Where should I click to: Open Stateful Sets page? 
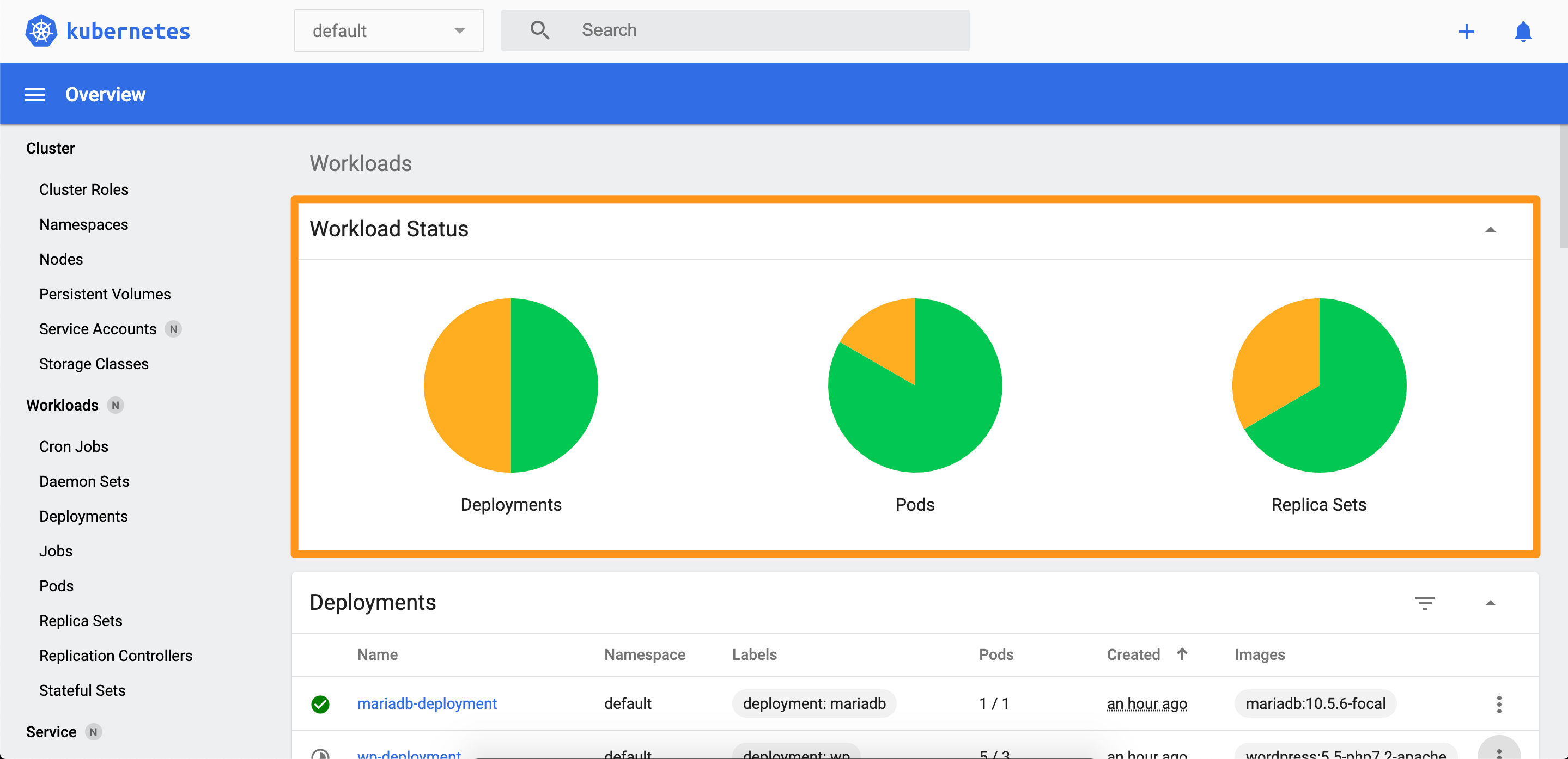82,691
